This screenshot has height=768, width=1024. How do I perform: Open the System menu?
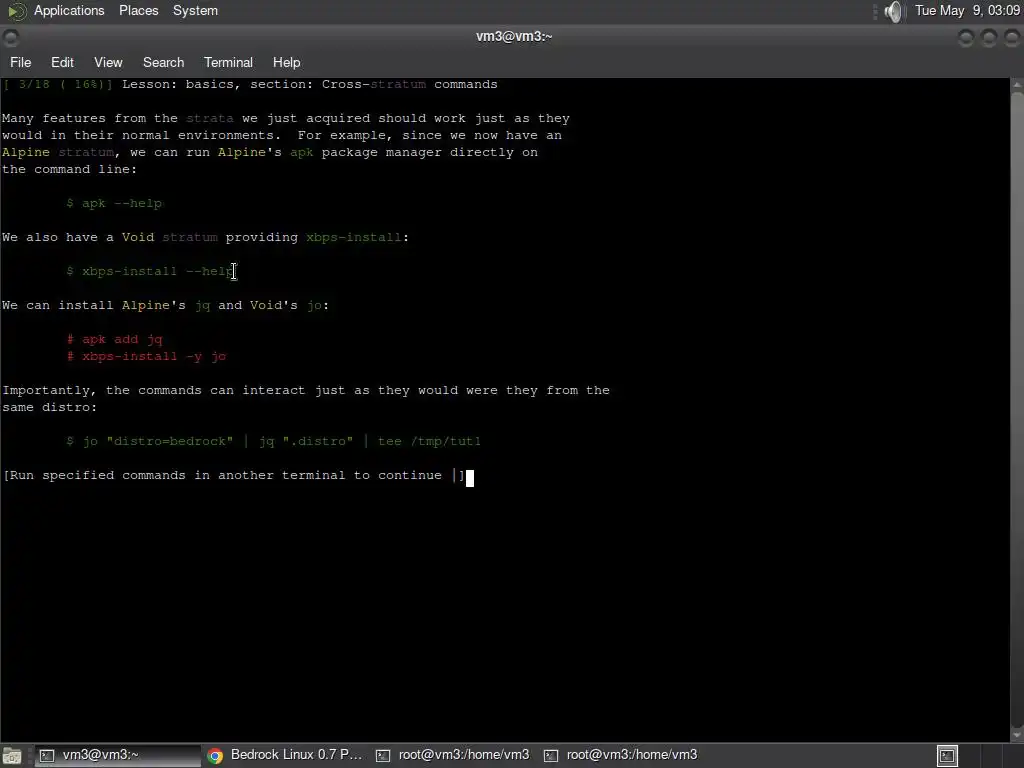point(195,10)
